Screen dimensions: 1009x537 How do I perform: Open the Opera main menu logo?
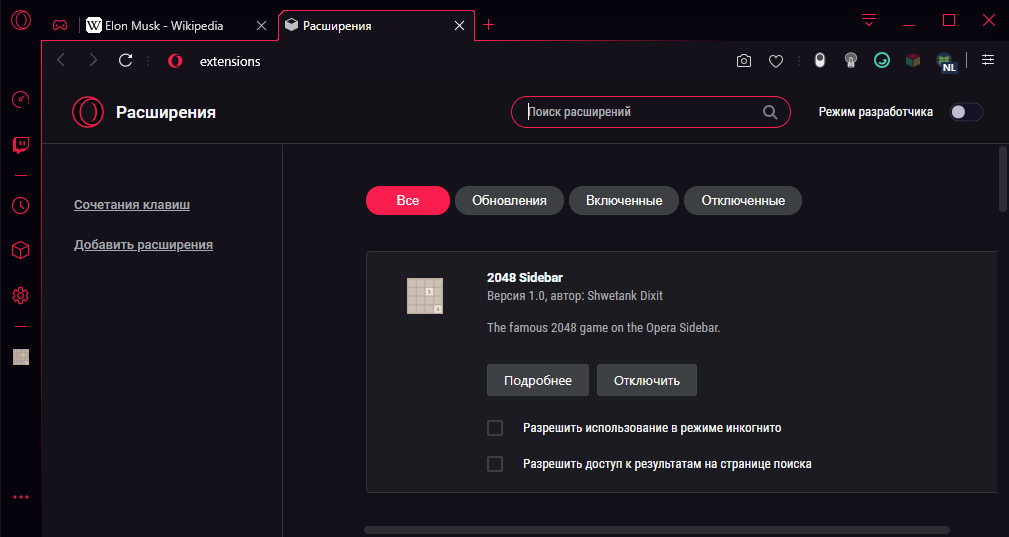click(21, 20)
